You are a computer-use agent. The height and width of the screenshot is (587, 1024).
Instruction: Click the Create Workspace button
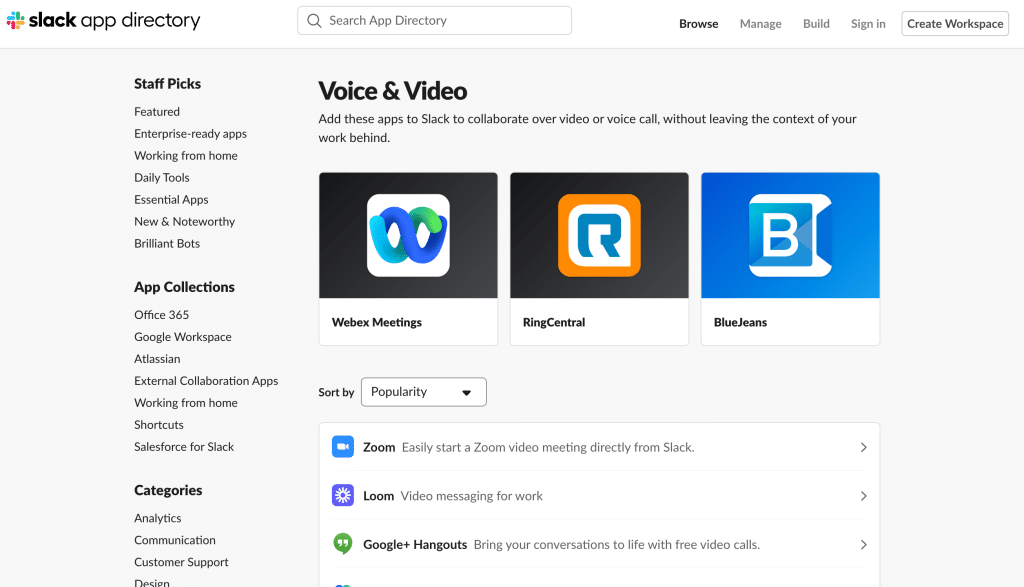click(x=955, y=24)
